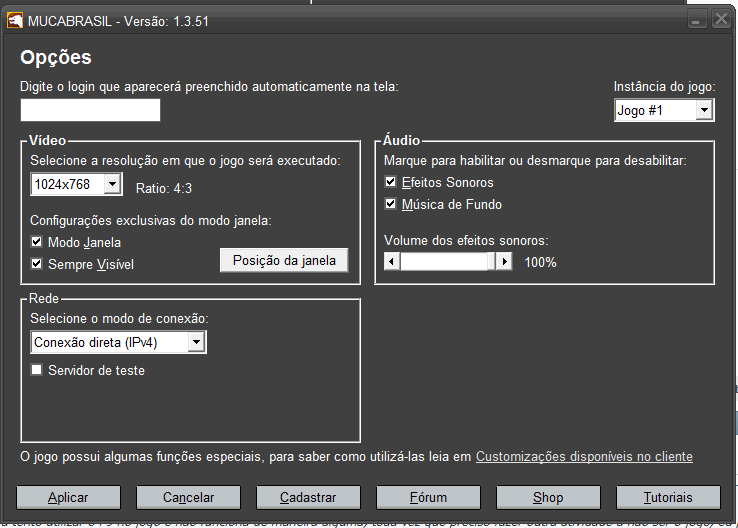Toggle the Modo Janela checkbox
Screen dimensions: 738x528
[x=38, y=242]
